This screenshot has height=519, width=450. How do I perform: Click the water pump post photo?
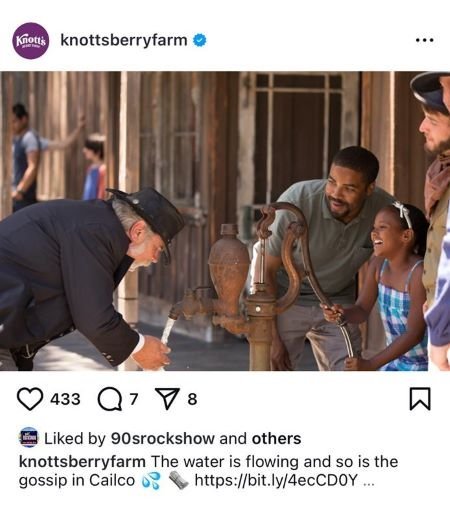[225, 221]
